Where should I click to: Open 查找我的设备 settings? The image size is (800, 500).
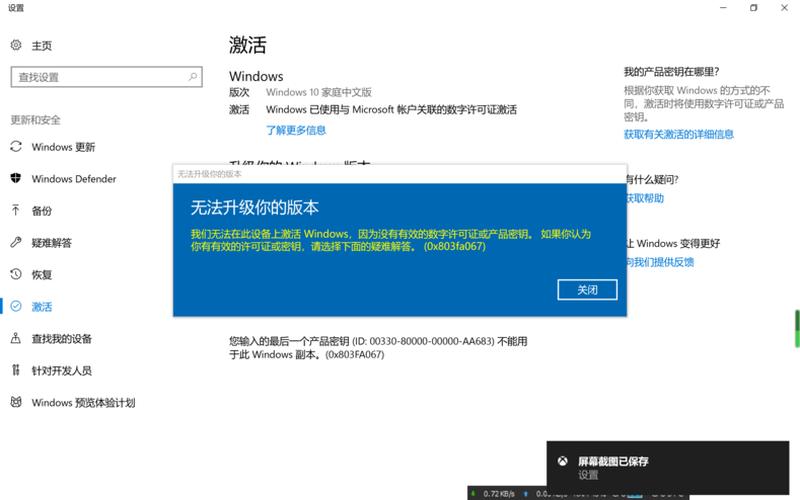pos(62,339)
